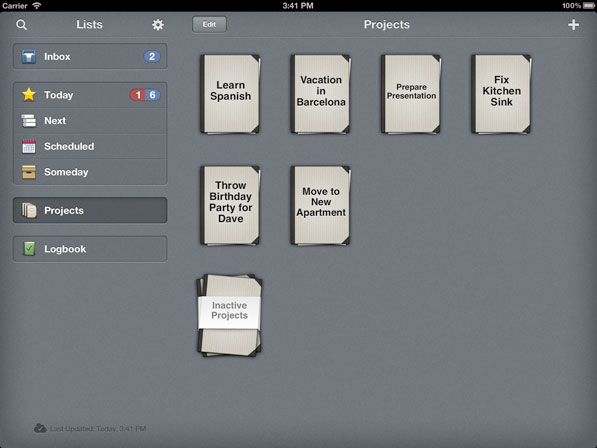597x448 pixels.
Task: Open Throw Birthday Party for Dave project
Action: (x=230, y=206)
